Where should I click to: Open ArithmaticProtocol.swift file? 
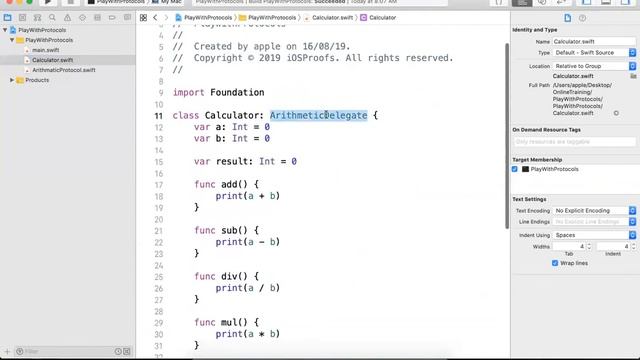(63, 70)
